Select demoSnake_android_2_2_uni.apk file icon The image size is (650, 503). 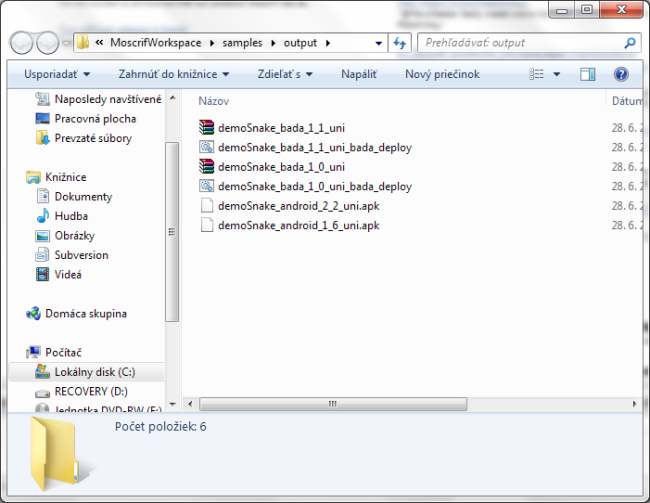pyautogui.click(x=206, y=206)
